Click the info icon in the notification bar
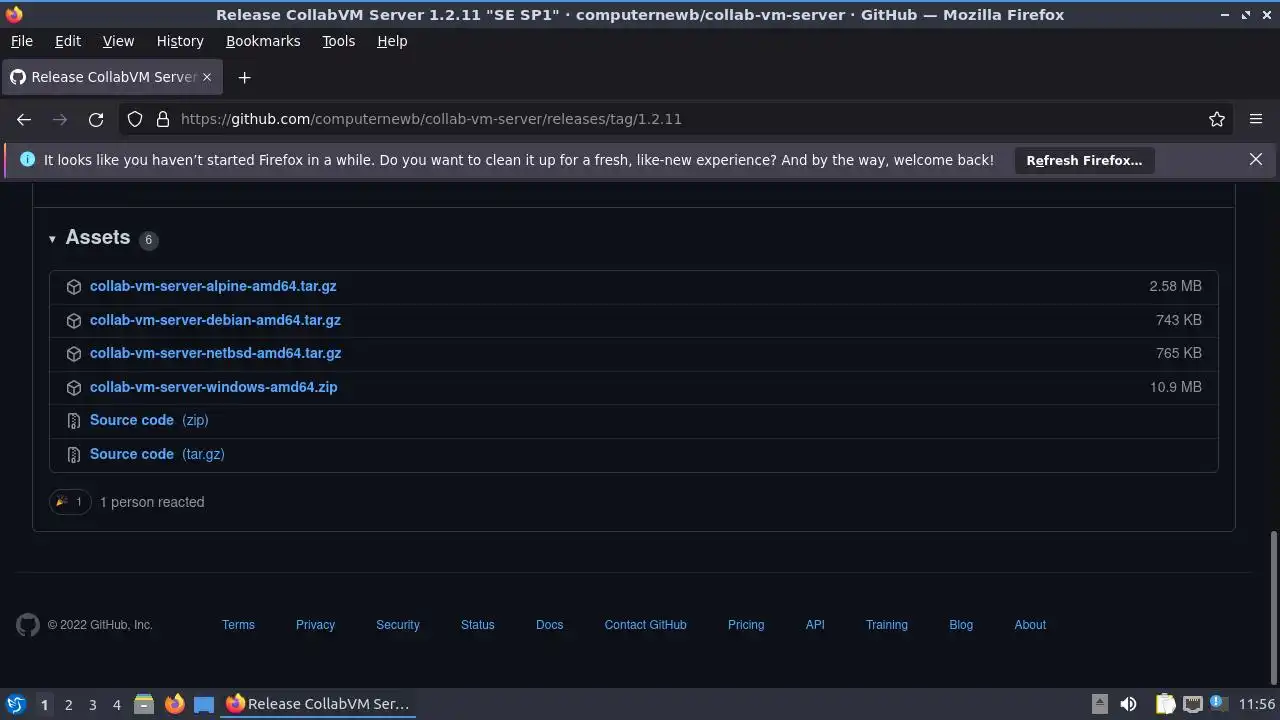1280x720 pixels. (x=27, y=160)
